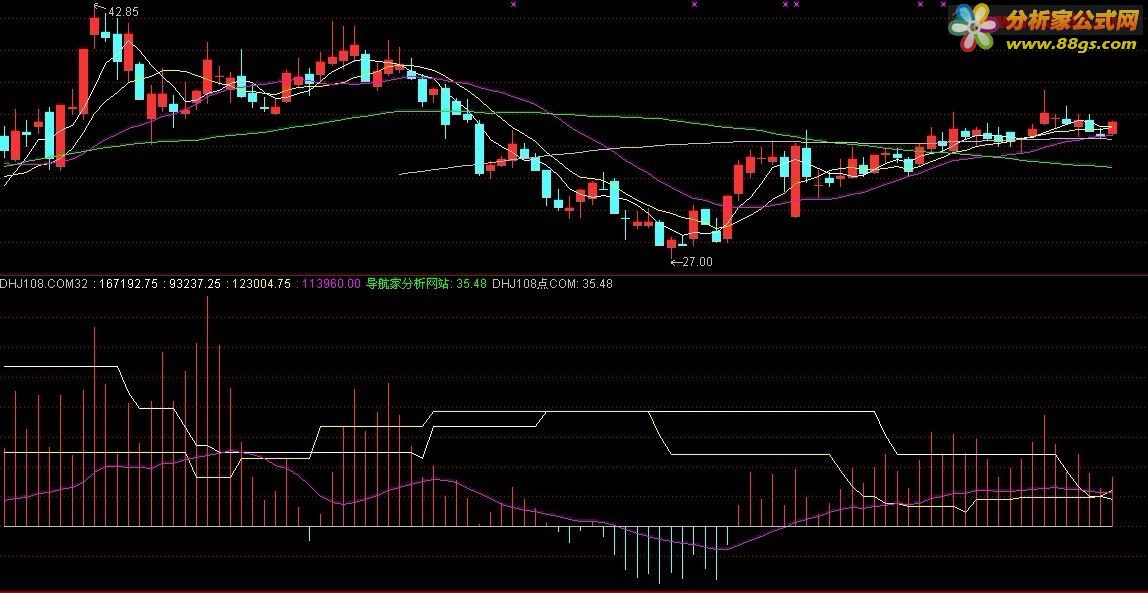
Task: Click the 42.85 high price label
Action: point(123,12)
